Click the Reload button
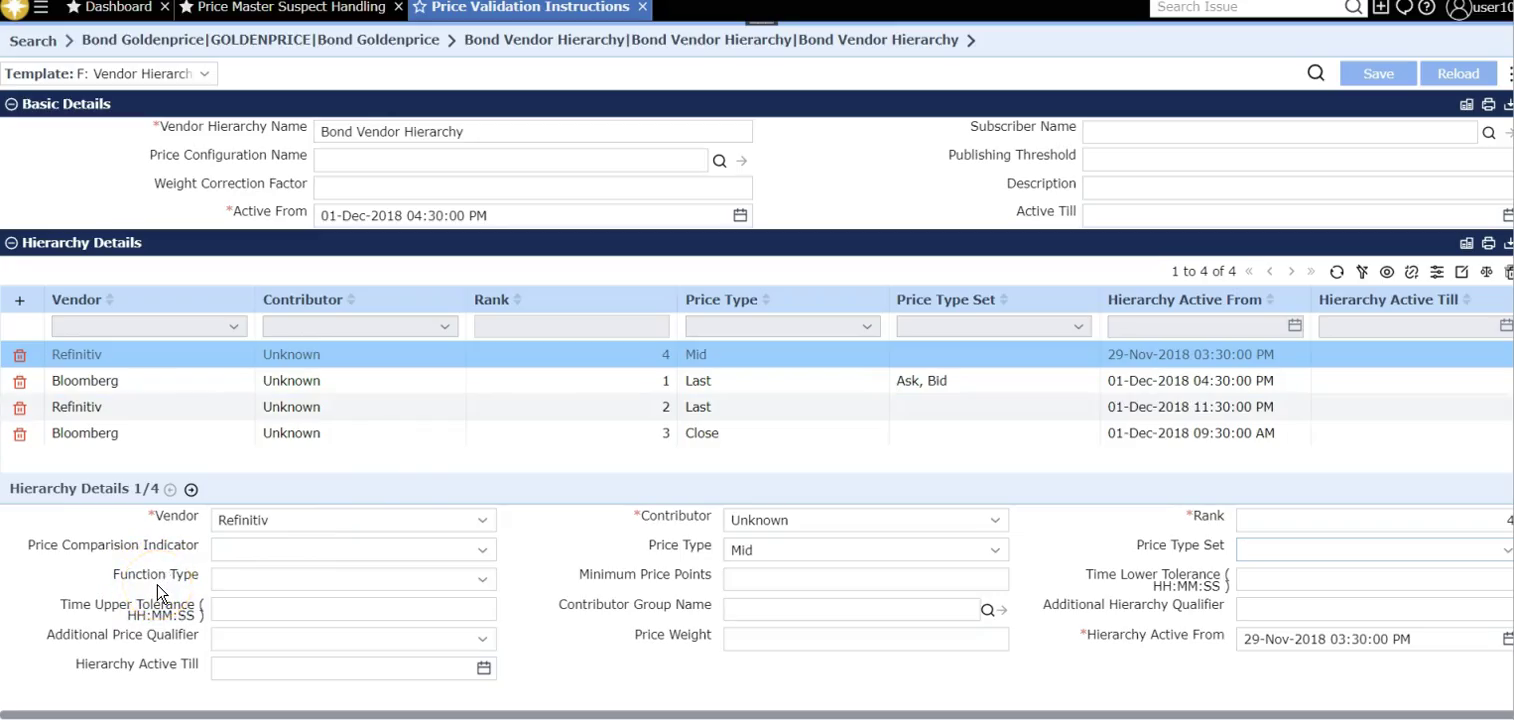 pos(1458,74)
